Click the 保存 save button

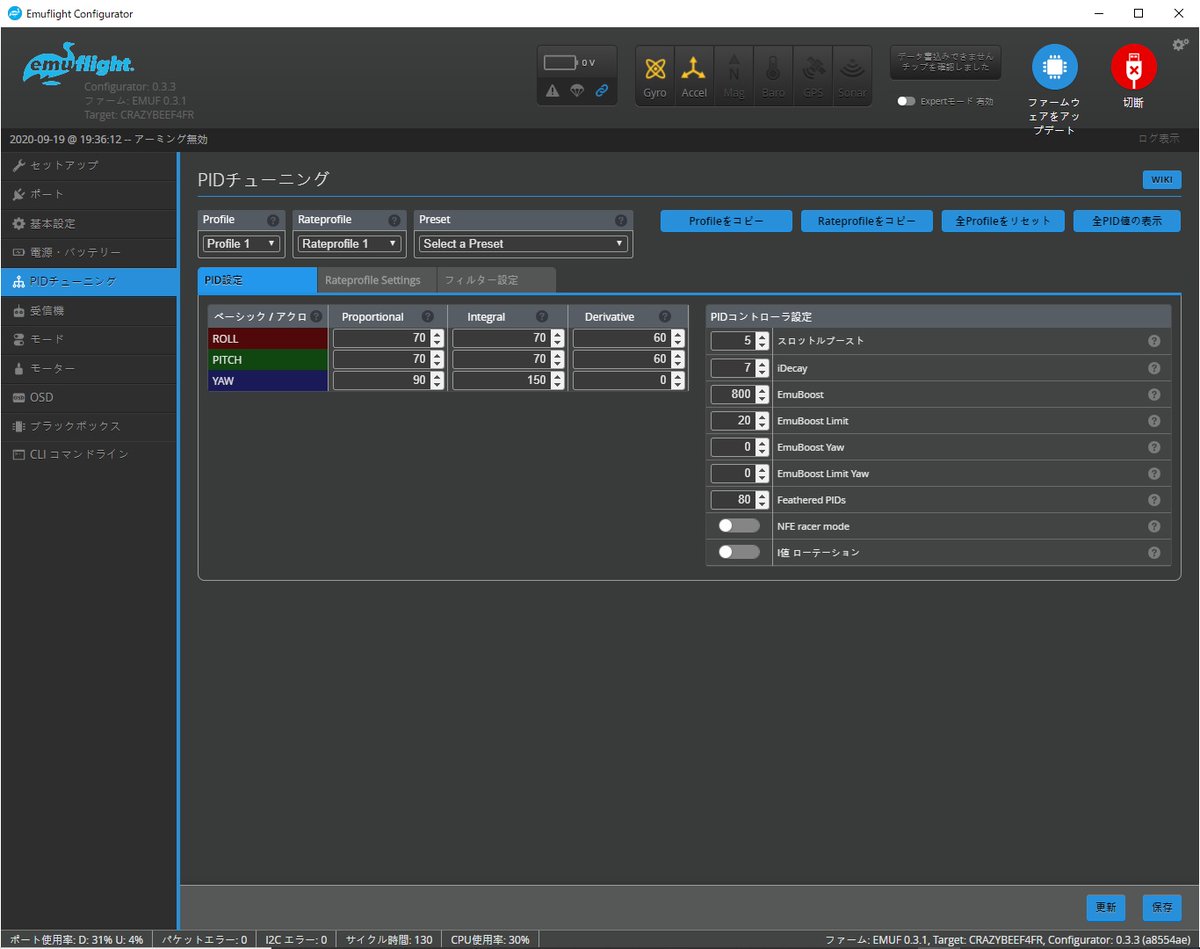tap(1162, 908)
